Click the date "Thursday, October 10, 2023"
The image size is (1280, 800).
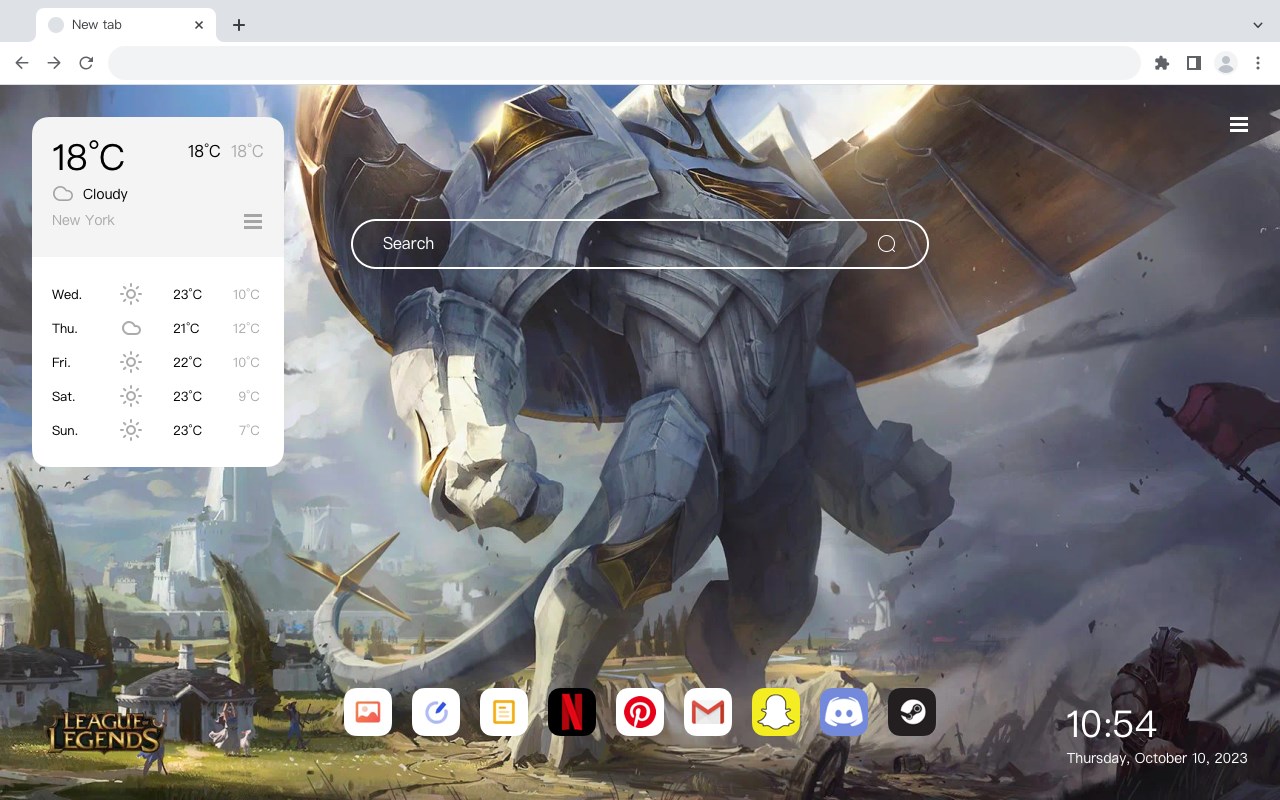coord(1157,758)
